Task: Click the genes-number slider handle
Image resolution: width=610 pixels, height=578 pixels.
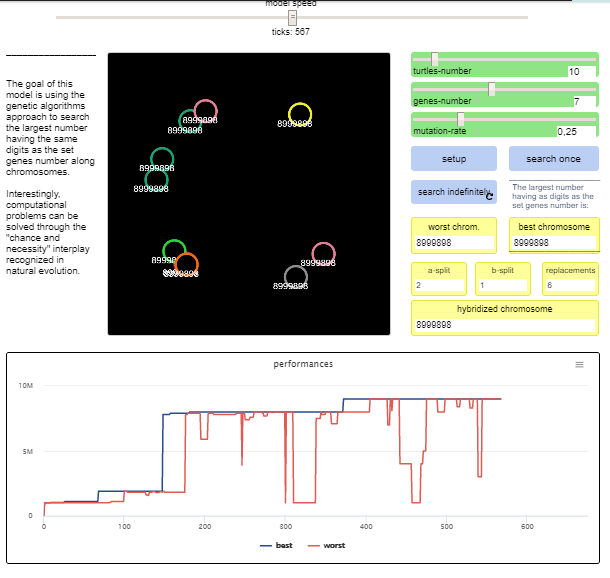Action: pos(492,89)
